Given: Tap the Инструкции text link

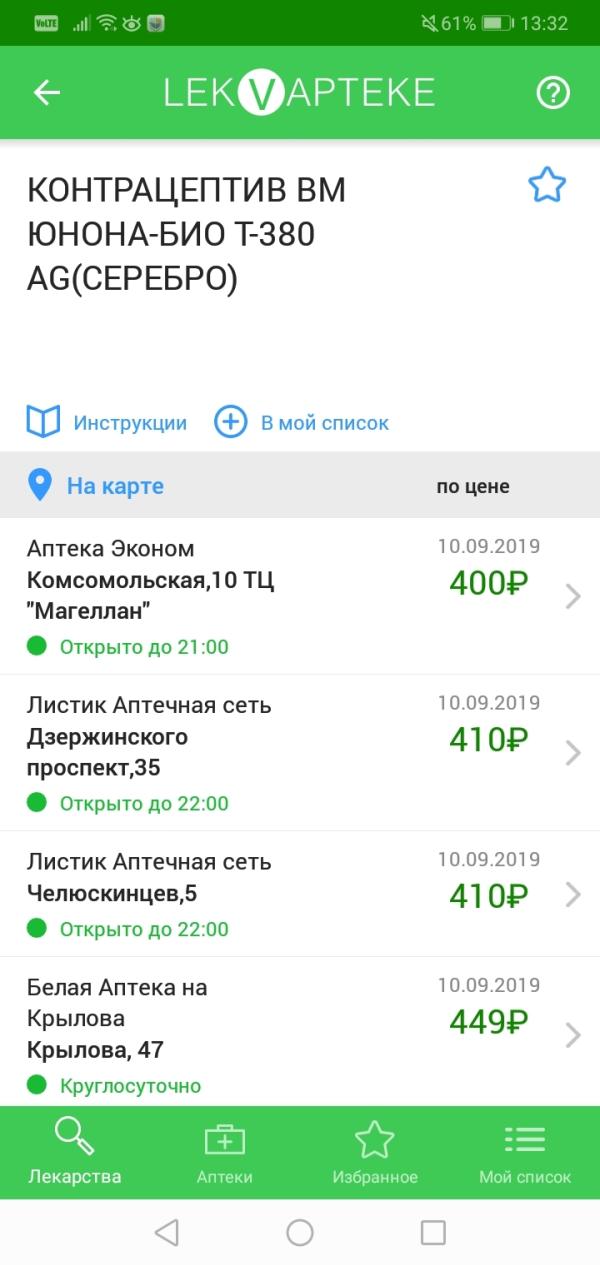Looking at the screenshot, I should click(x=130, y=423).
